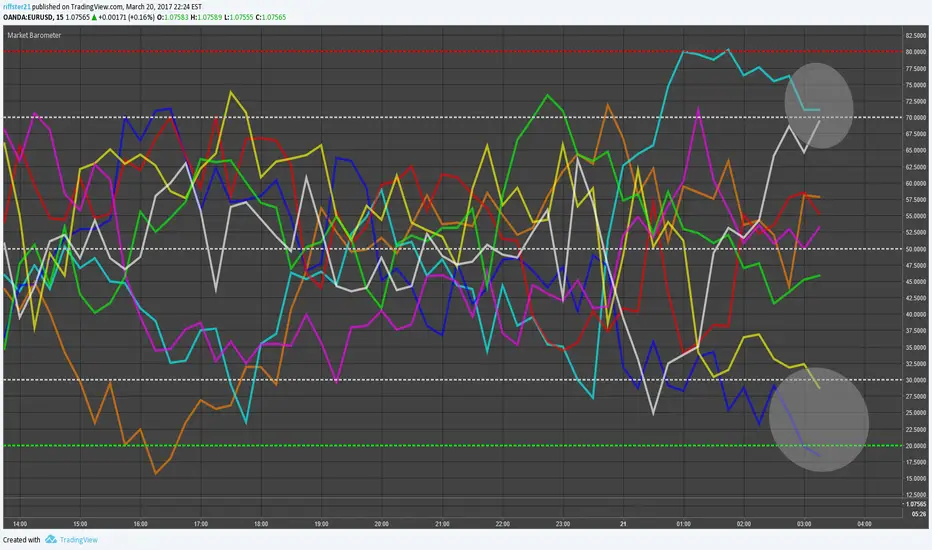This screenshot has height=550, width=932.
Task: Click the 12.5000 label on price axis
Action: pyautogui.click(x=915, y=495)
